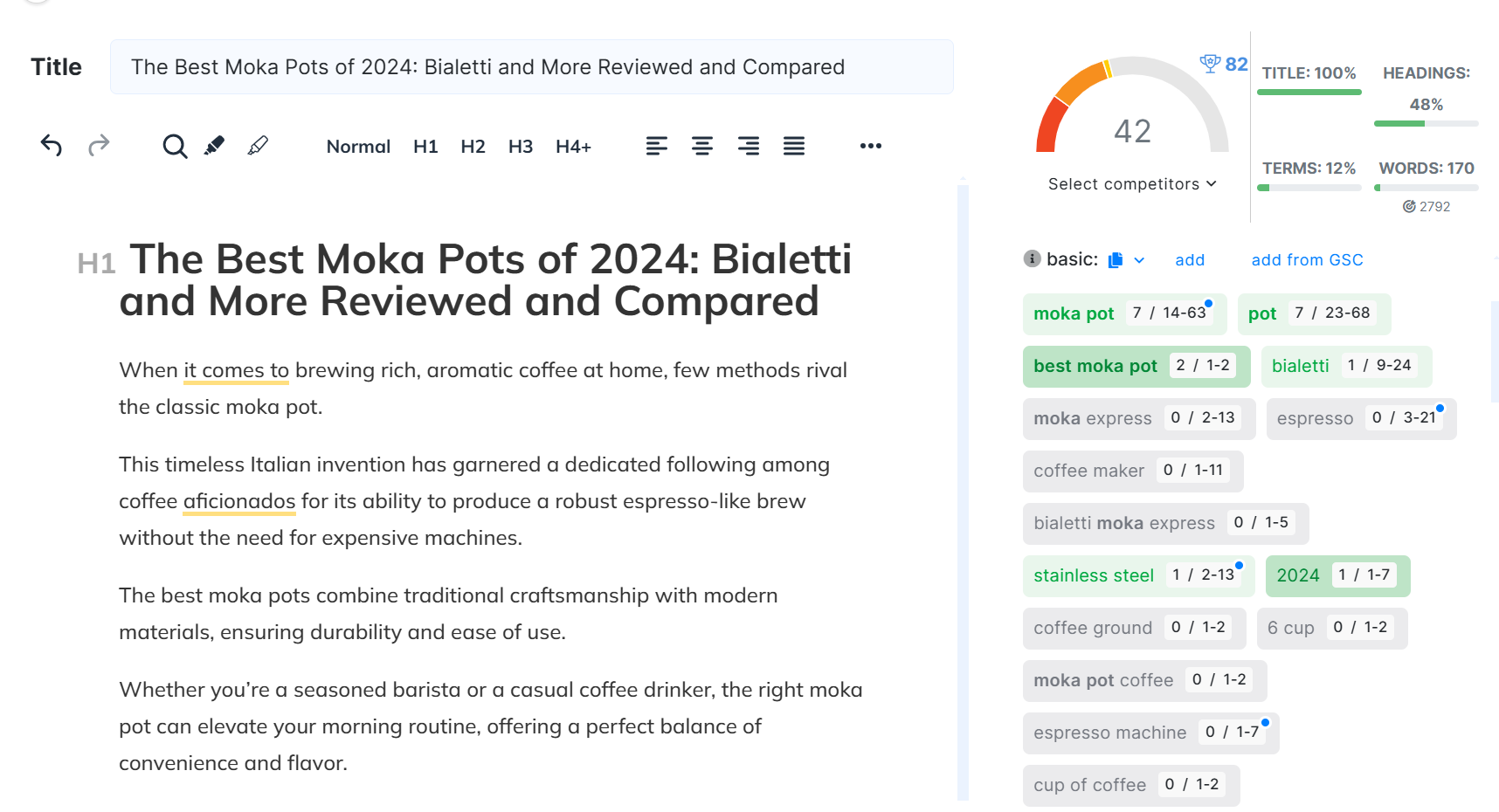This screenshot has width=1499, height=812.
Task: Center align the text
Action: (702, 146)
